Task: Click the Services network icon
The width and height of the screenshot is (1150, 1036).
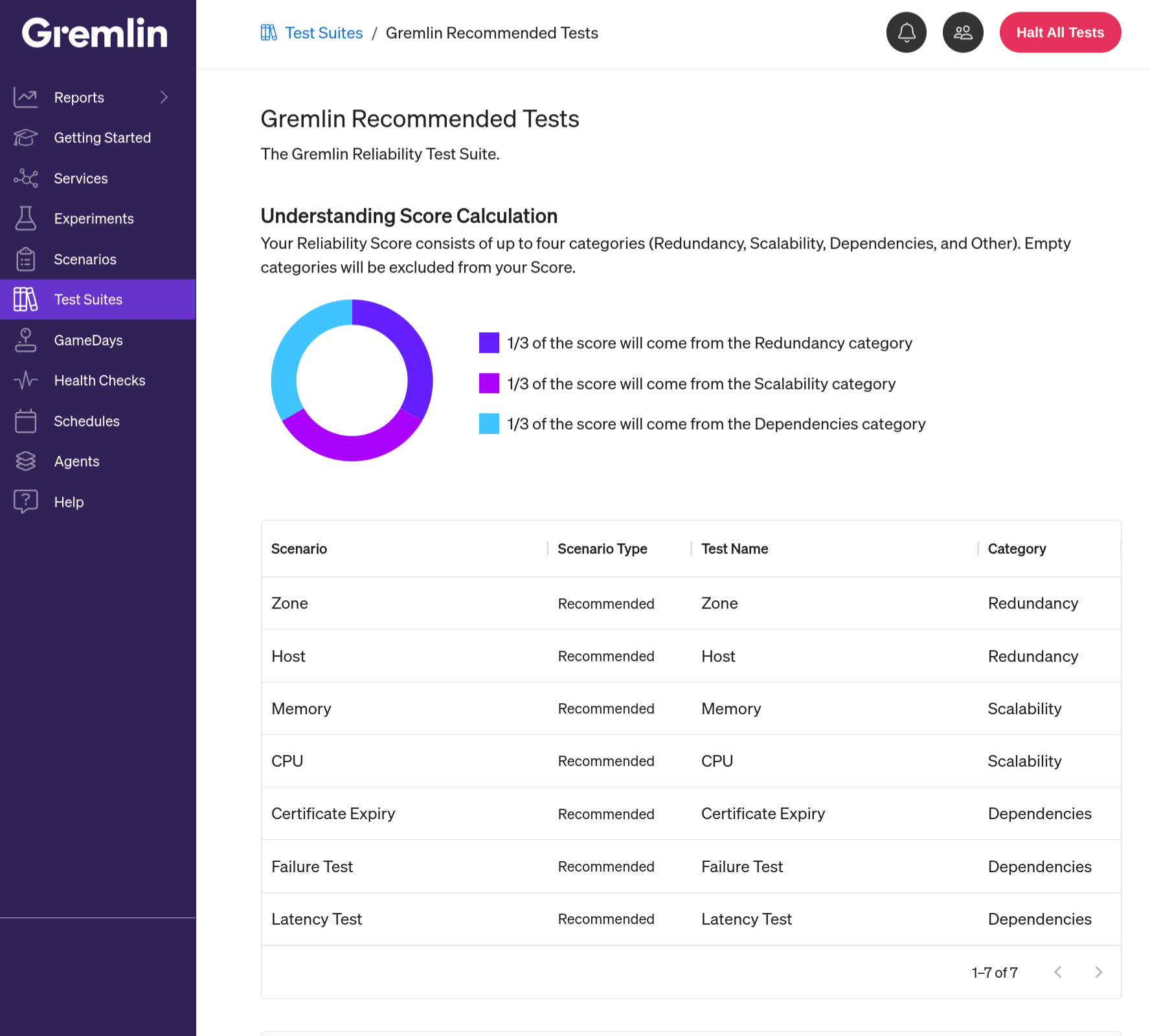Action: click(x=25, y=178)
